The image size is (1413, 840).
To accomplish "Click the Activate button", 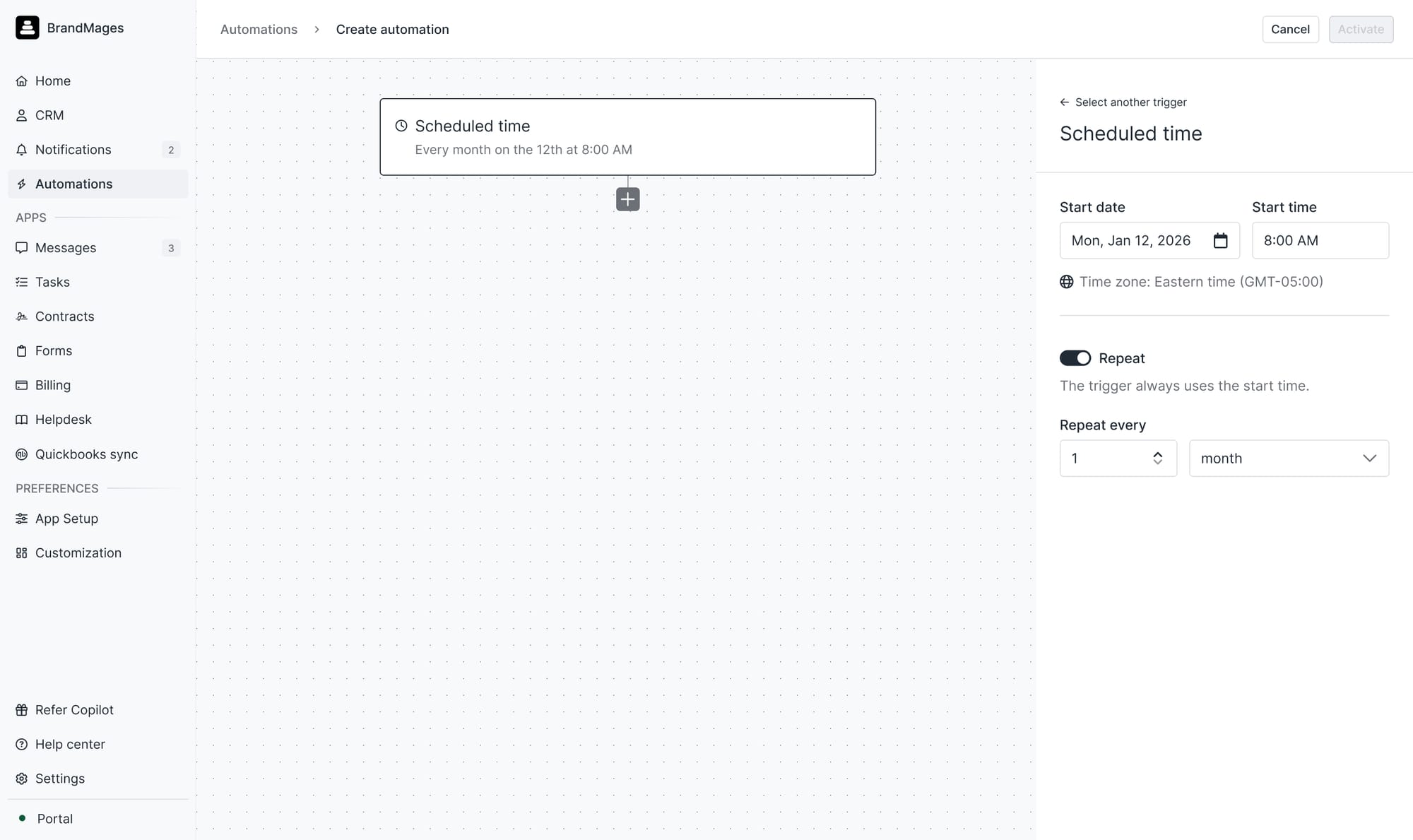I will pos(1360,30).
